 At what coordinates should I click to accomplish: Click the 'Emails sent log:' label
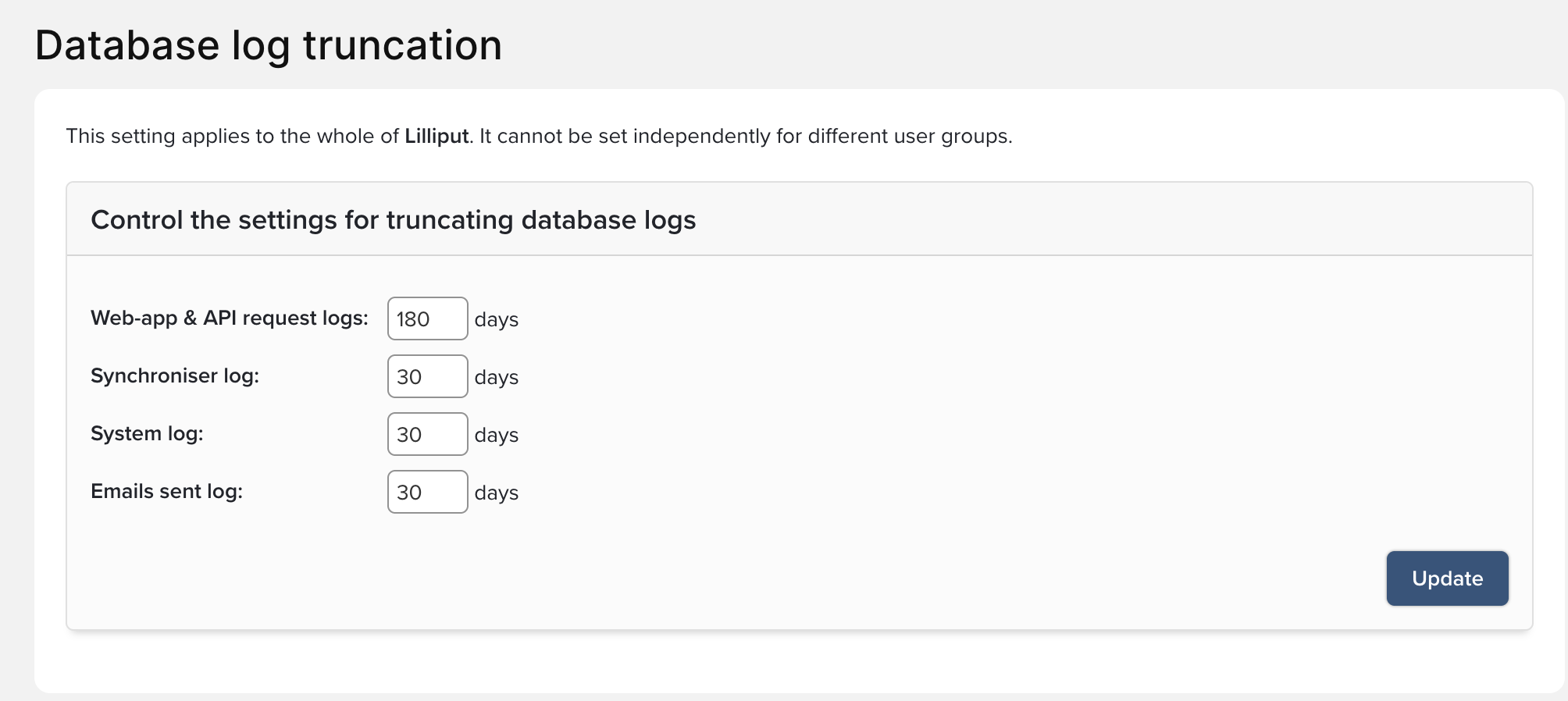166,492
